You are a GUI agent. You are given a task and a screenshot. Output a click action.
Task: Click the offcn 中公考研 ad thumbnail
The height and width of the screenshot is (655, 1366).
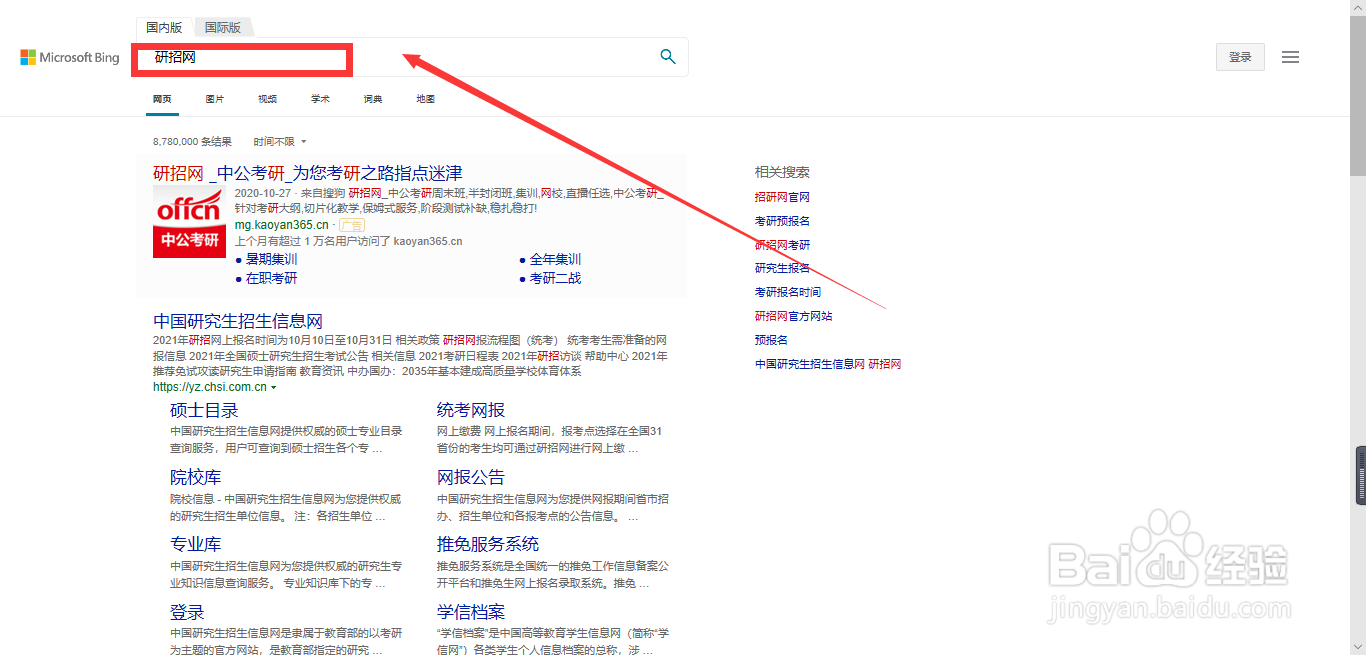click(x=189, y=221)
